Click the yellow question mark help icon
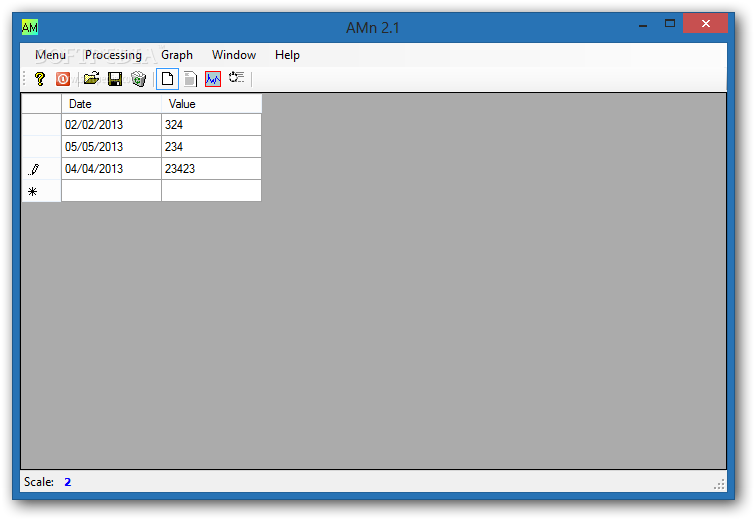The height and width of the screenshot is (520, 755). pyautogui.click(x=40, y=78)
